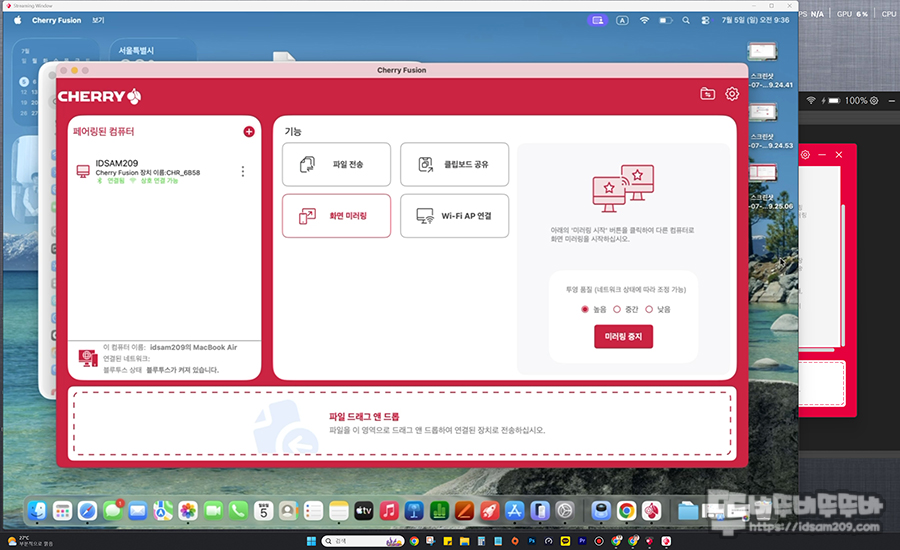This screenshot has height=550, width=900.
Task: Open the 보기 menu
Action: click(98, 20)
